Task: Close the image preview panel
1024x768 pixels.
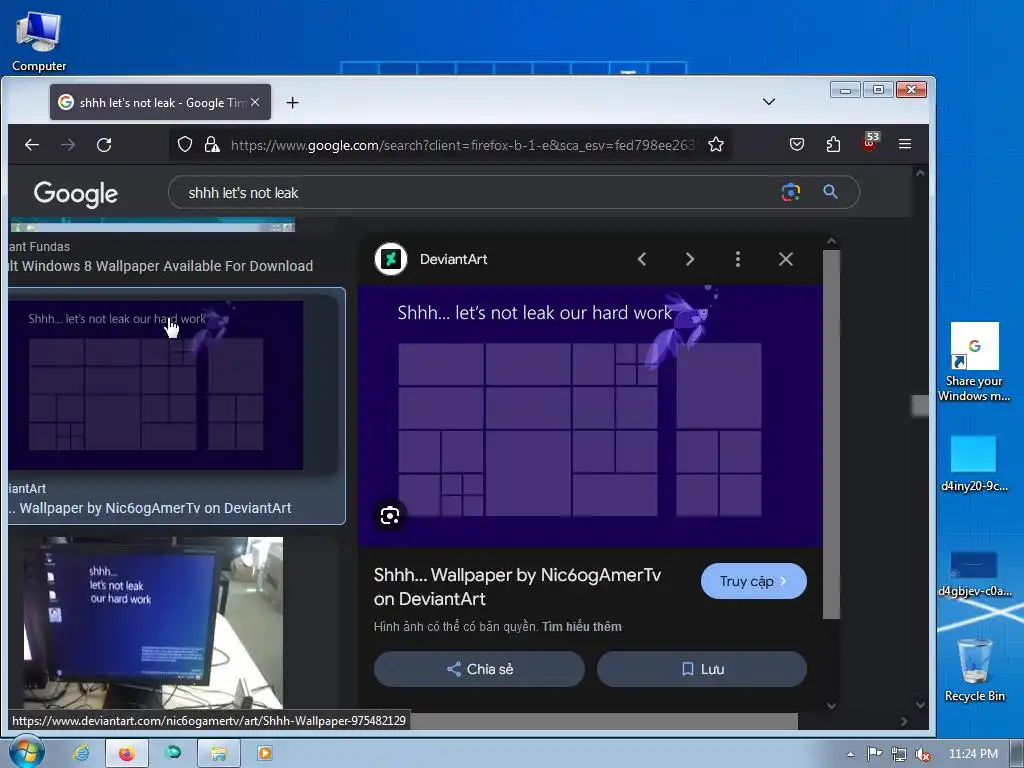Action: (786, 259)
